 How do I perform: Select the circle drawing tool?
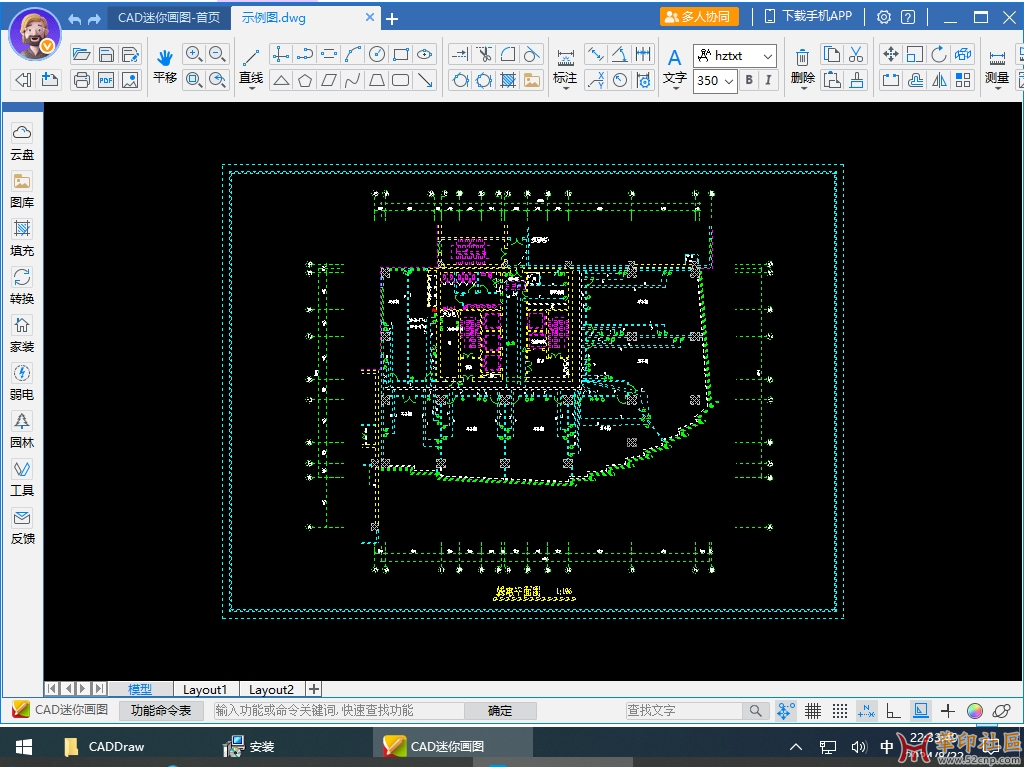coord(377,54)
